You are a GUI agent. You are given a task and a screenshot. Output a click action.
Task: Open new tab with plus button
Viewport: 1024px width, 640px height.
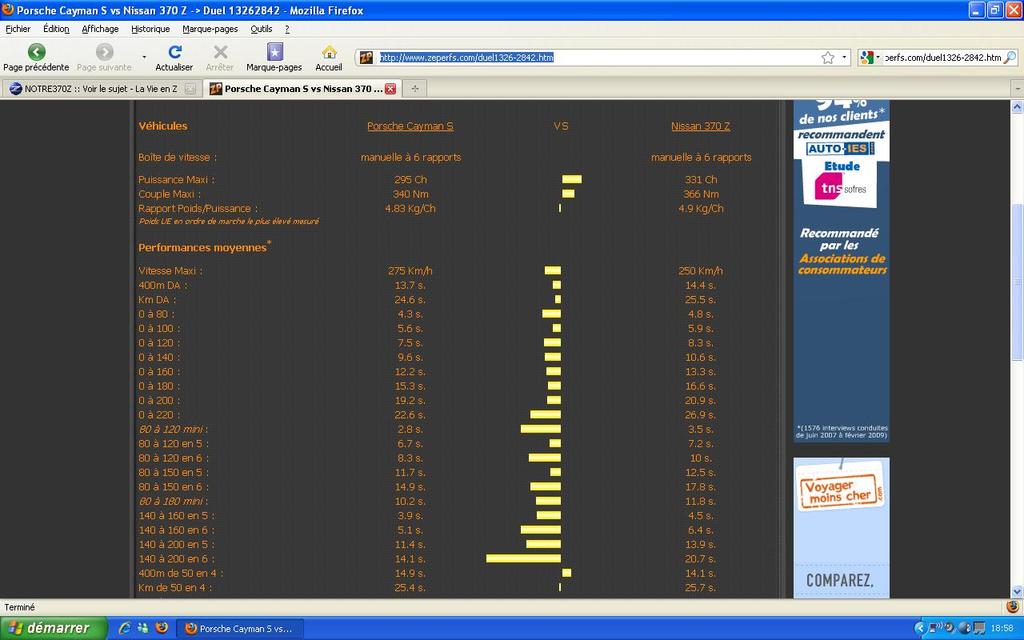(x=415, y=89)
